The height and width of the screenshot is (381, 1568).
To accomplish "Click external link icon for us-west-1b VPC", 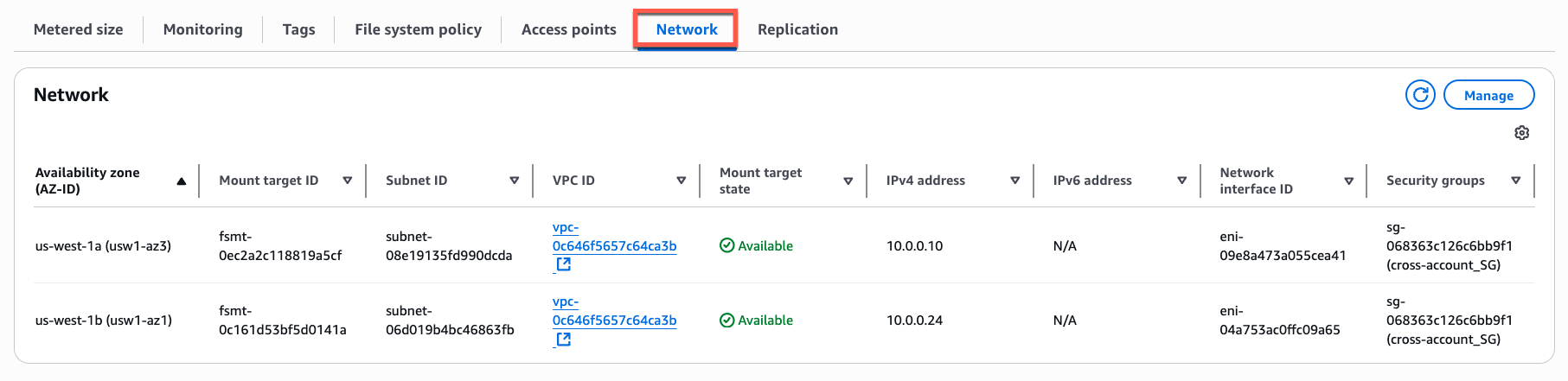I will point(563,339).
